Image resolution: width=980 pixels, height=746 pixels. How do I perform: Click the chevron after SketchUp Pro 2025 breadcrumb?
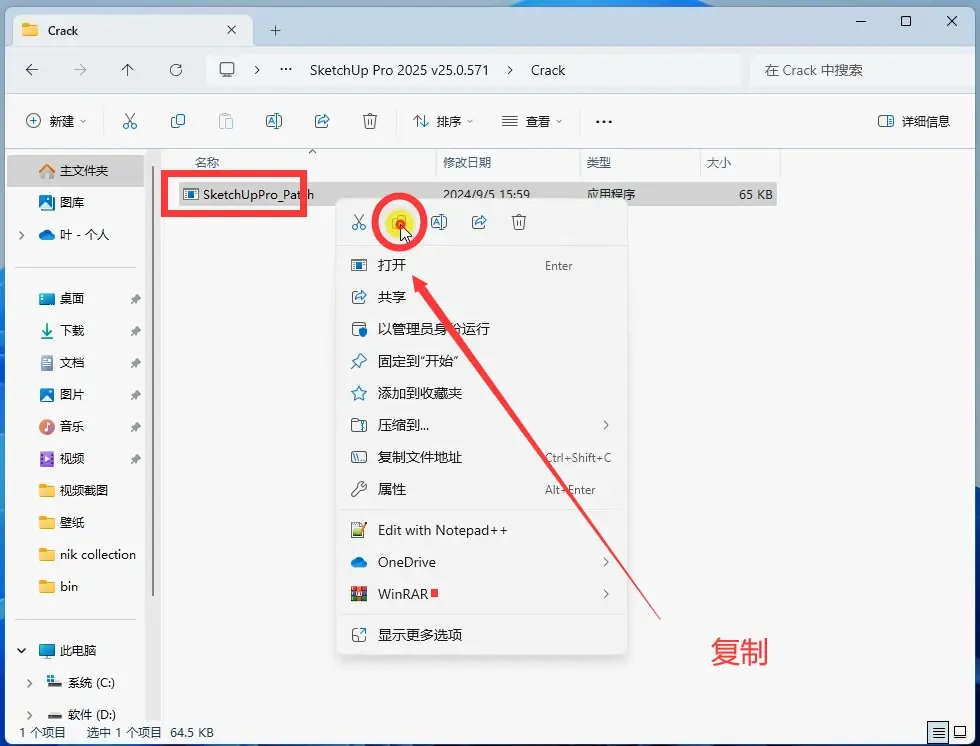point(511,70)
